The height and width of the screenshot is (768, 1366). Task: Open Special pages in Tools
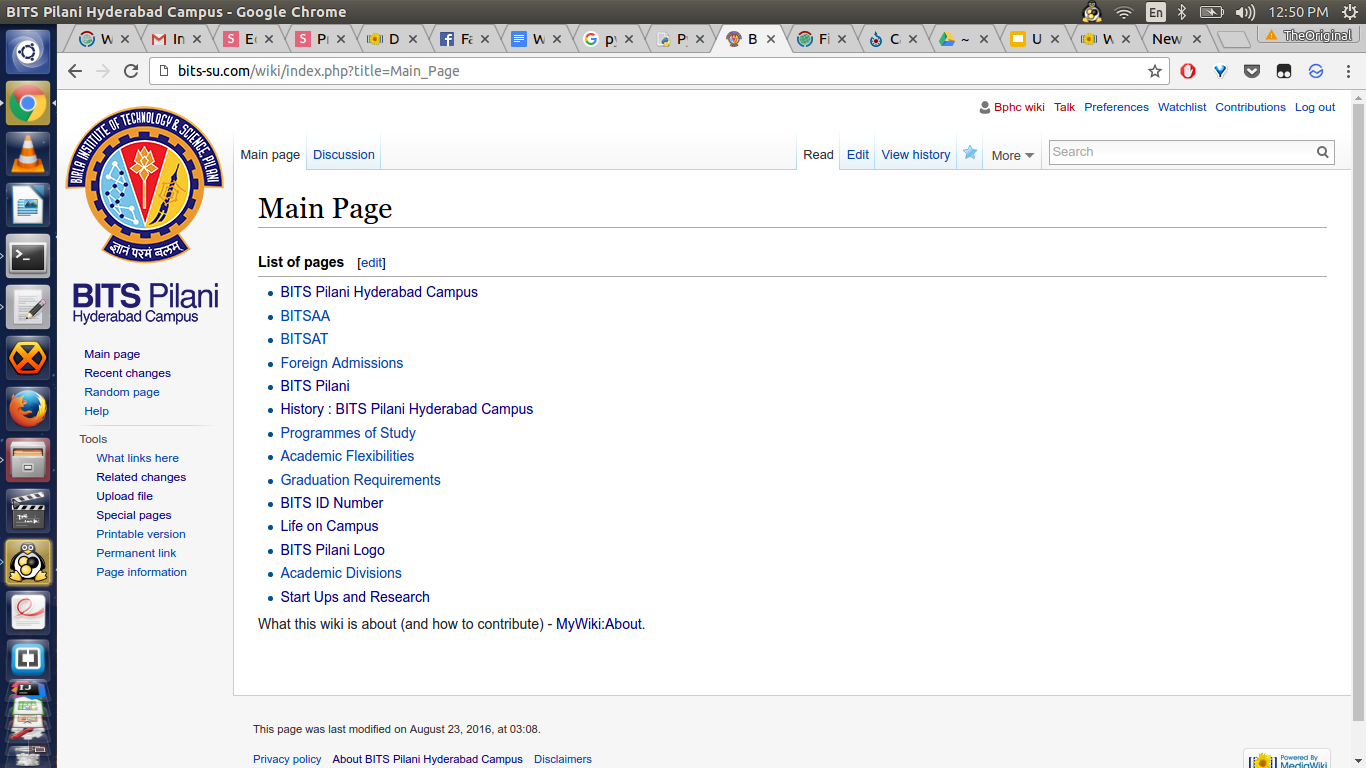pos(134,515)
